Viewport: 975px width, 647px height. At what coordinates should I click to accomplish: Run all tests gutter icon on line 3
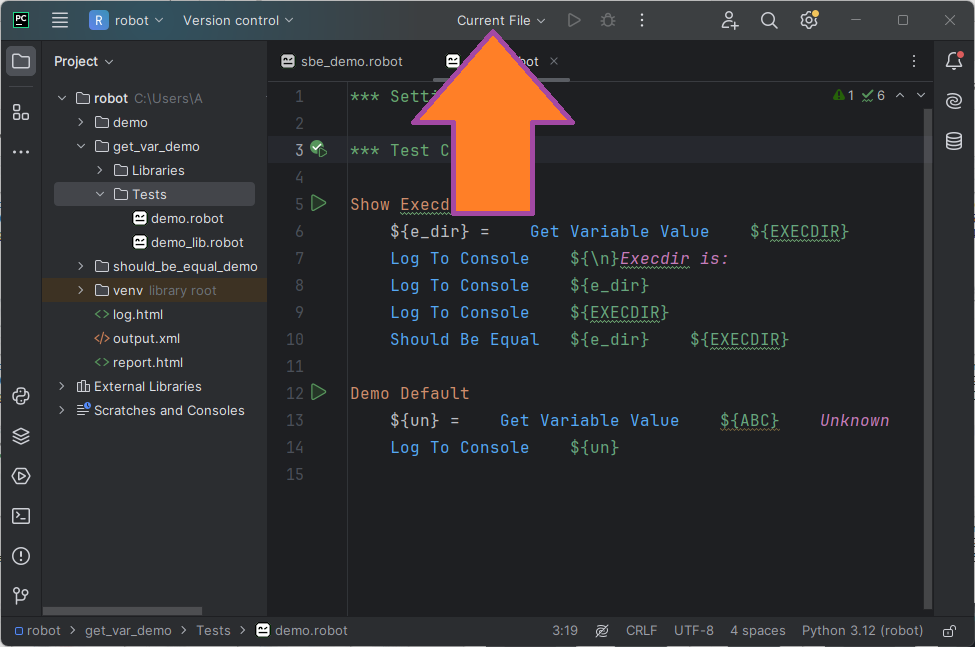pyautogui.click(x=318, y=149)
